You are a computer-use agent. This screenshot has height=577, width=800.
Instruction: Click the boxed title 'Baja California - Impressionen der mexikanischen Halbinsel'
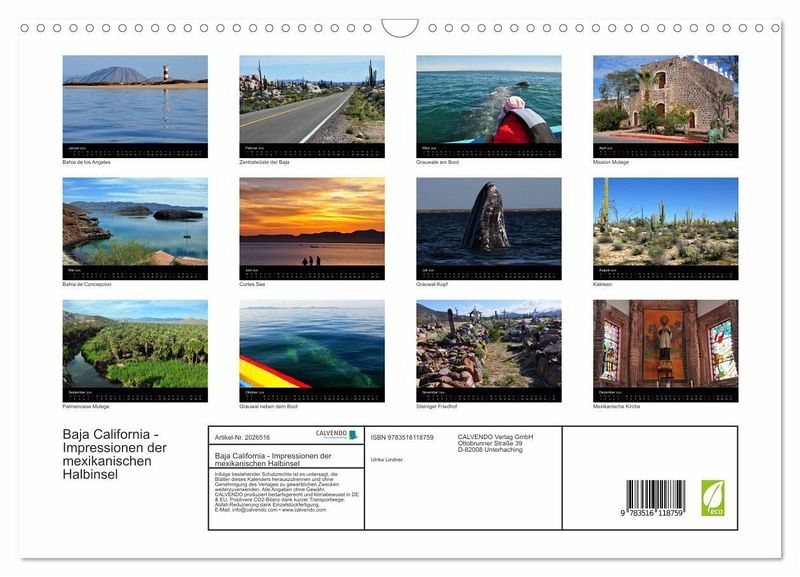(273, 460)
